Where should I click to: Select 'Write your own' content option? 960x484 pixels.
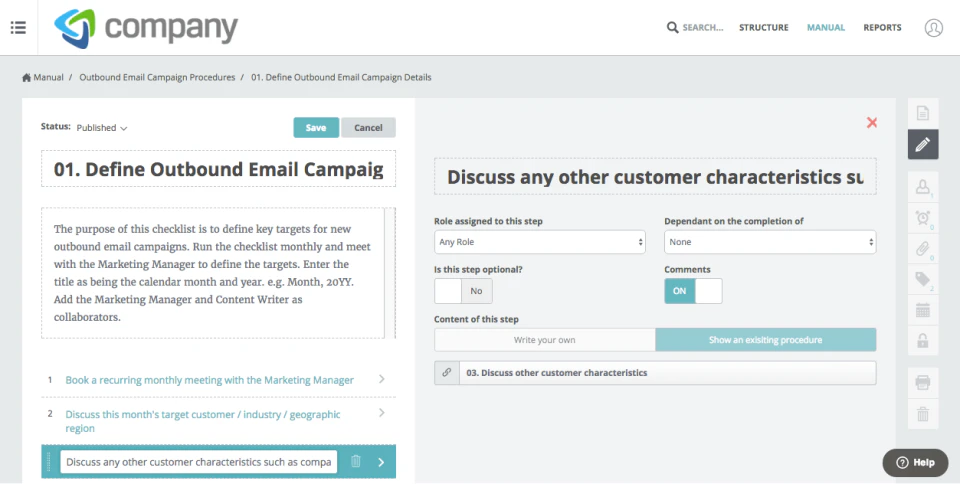coord(545,340)
